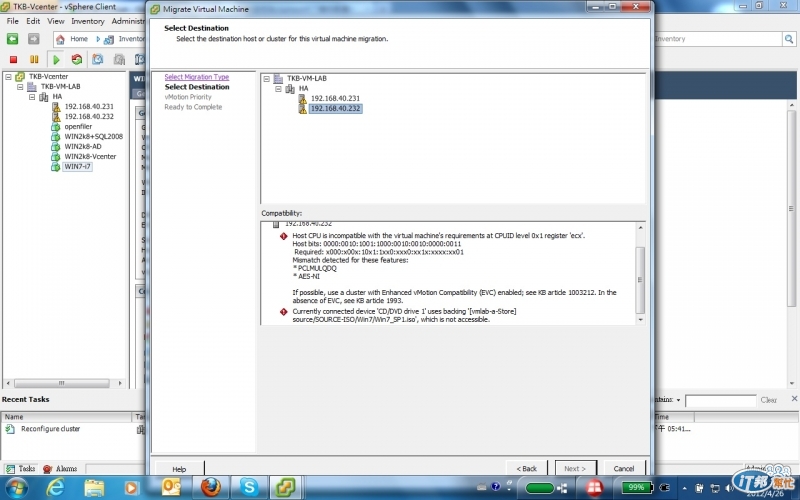This screenshot has width=800, height=500.
Task: Choose destination host 192.168.40.232 in wizard
Action: pos(335,109)
